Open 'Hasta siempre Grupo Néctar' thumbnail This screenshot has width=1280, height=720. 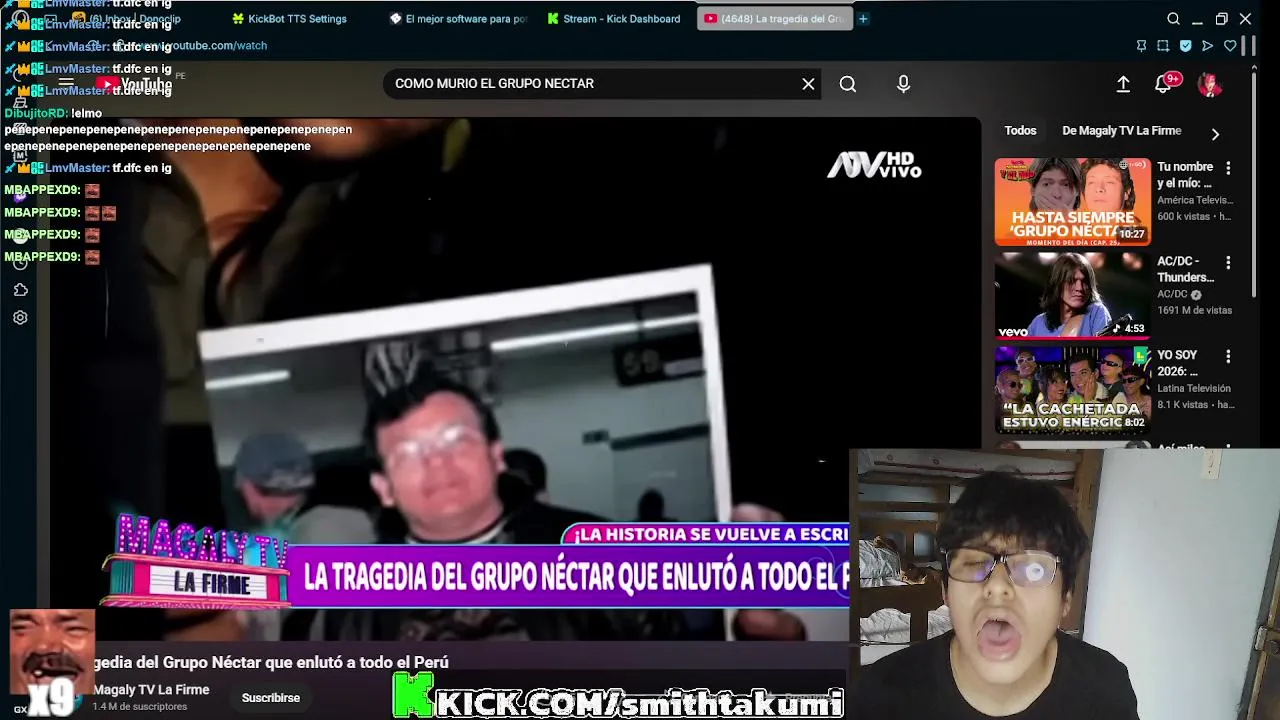click(1072, 202)
